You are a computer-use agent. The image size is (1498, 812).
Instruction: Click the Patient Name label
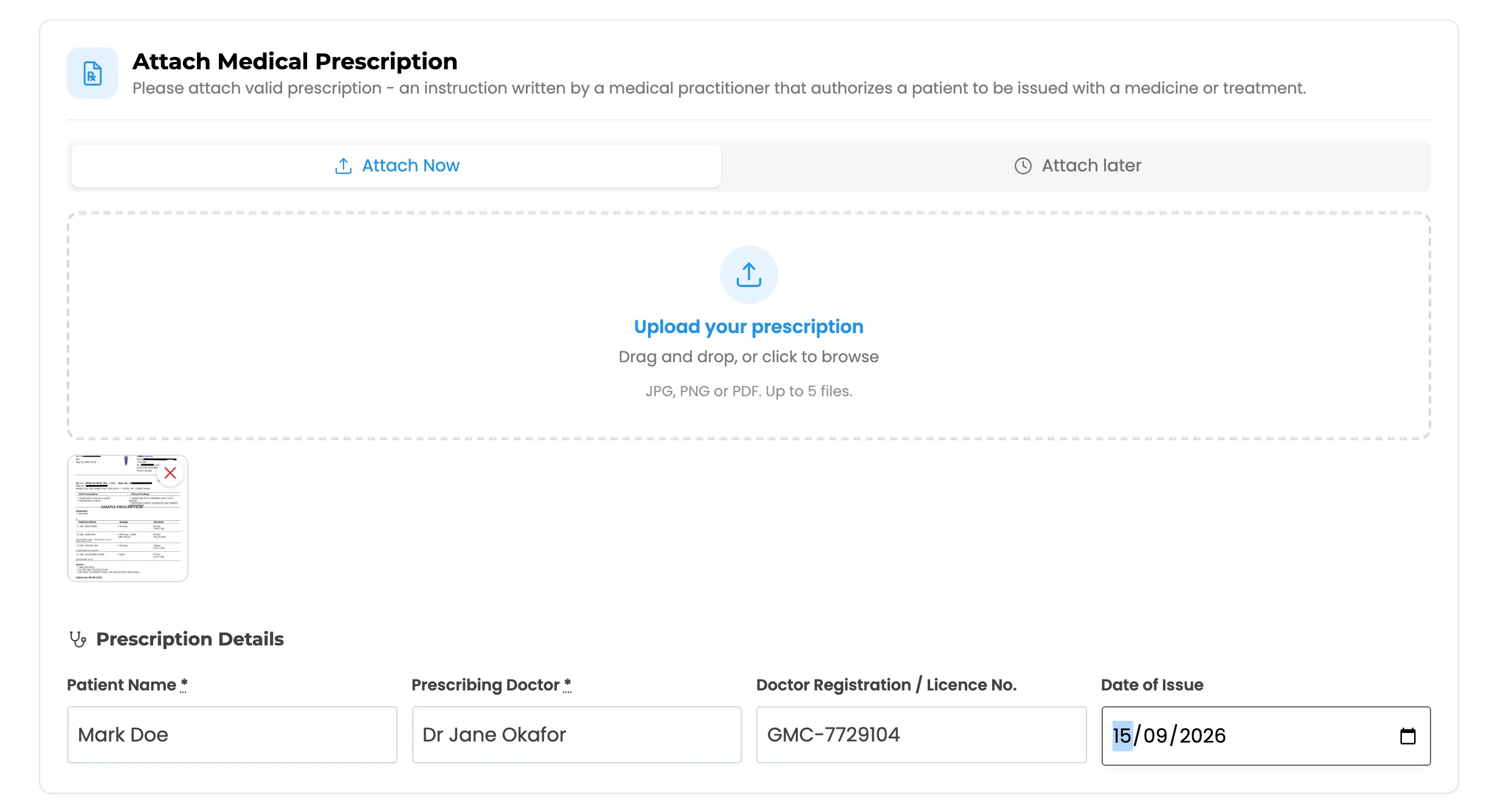pos(127,685)
